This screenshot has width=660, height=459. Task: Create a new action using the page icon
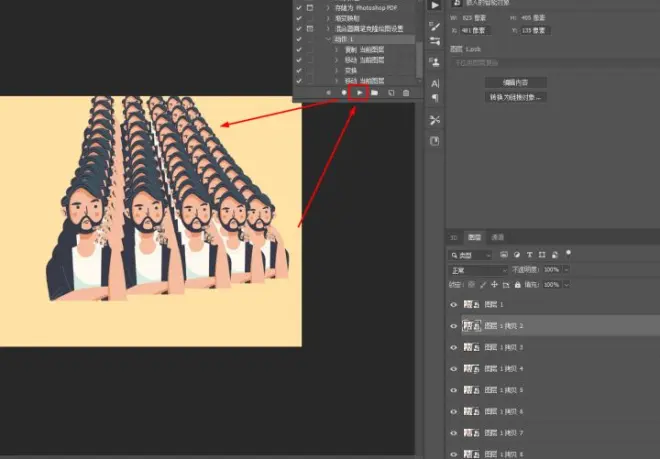click(391, 93)
